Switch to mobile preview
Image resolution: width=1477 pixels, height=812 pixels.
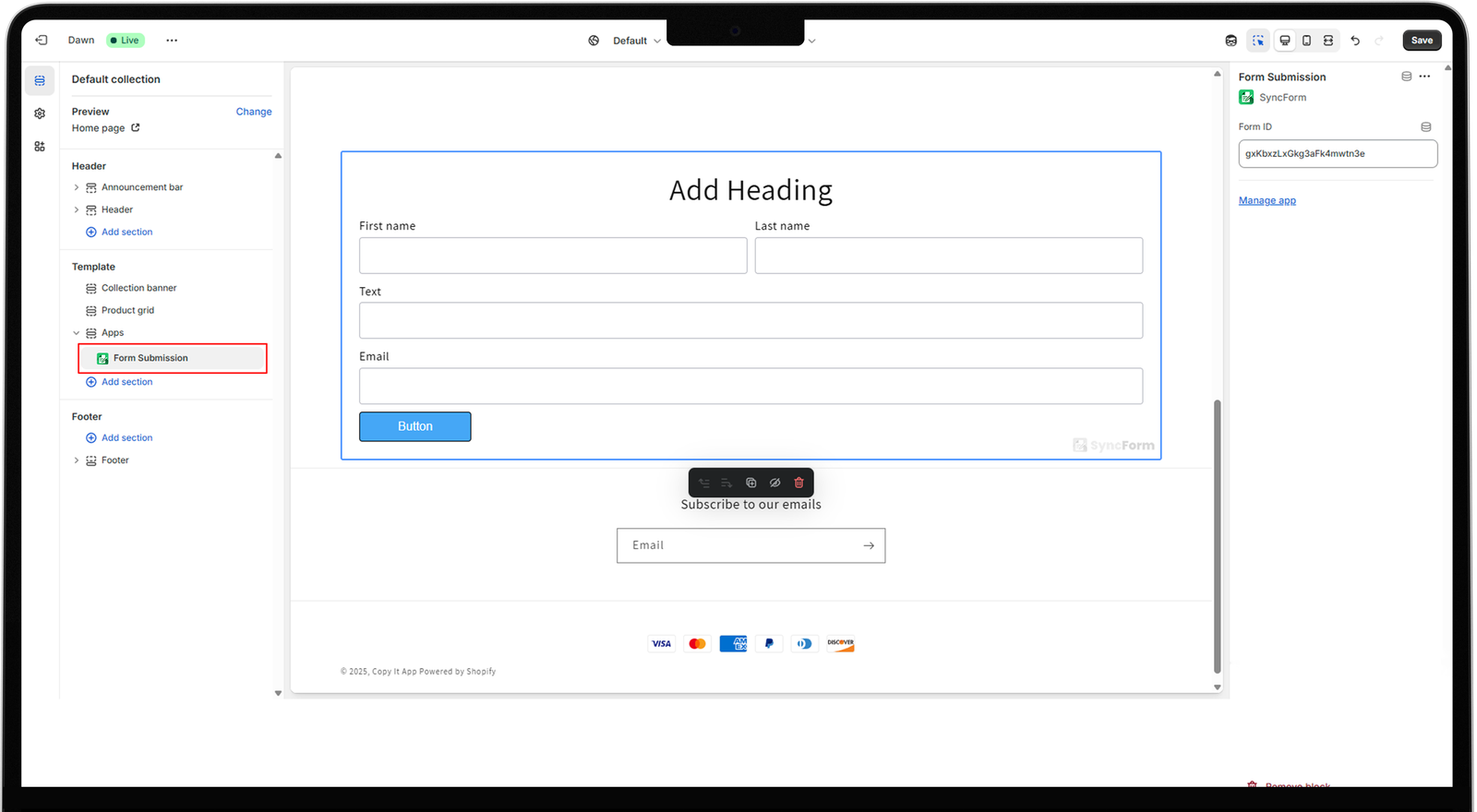[x=1306, y=41]
